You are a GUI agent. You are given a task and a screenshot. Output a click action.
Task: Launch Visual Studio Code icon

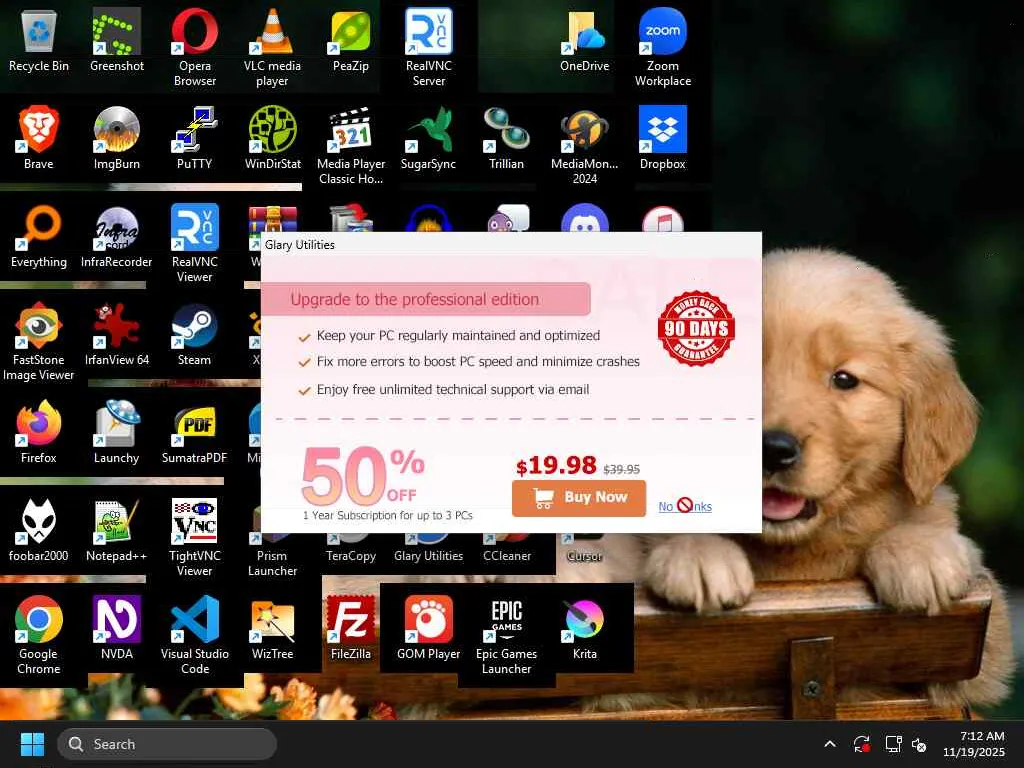point(195,634)
